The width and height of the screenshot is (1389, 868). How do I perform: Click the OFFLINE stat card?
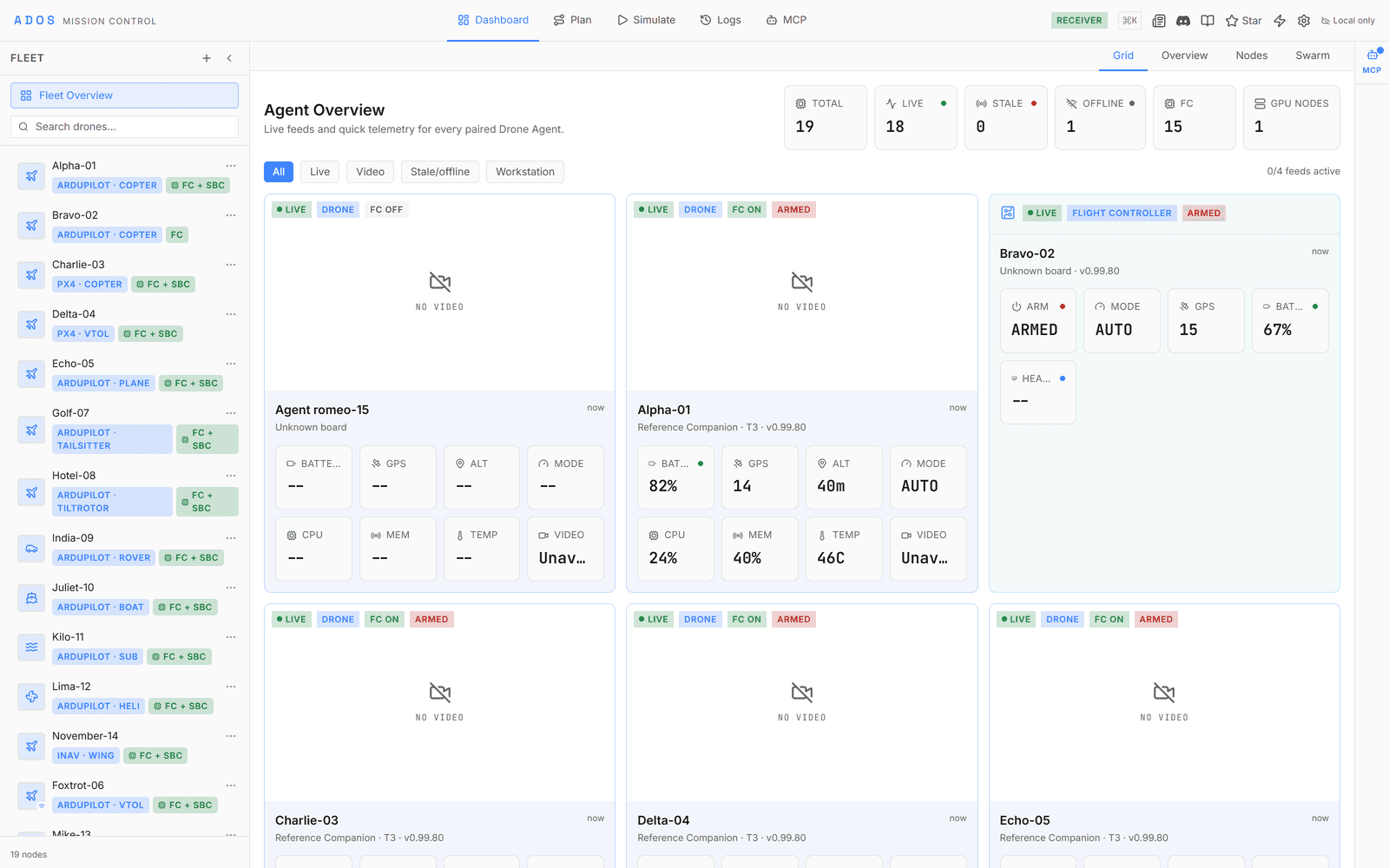[1100, 117]
